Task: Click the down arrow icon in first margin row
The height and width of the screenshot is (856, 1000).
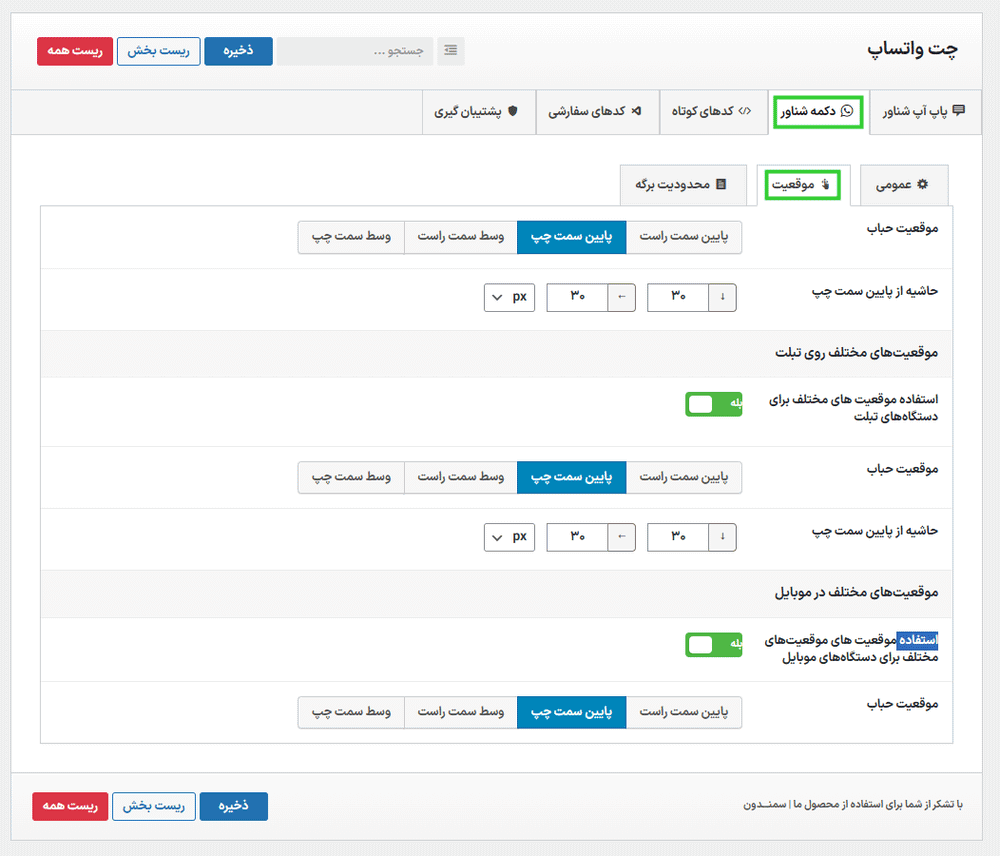Action: (722, 297)
